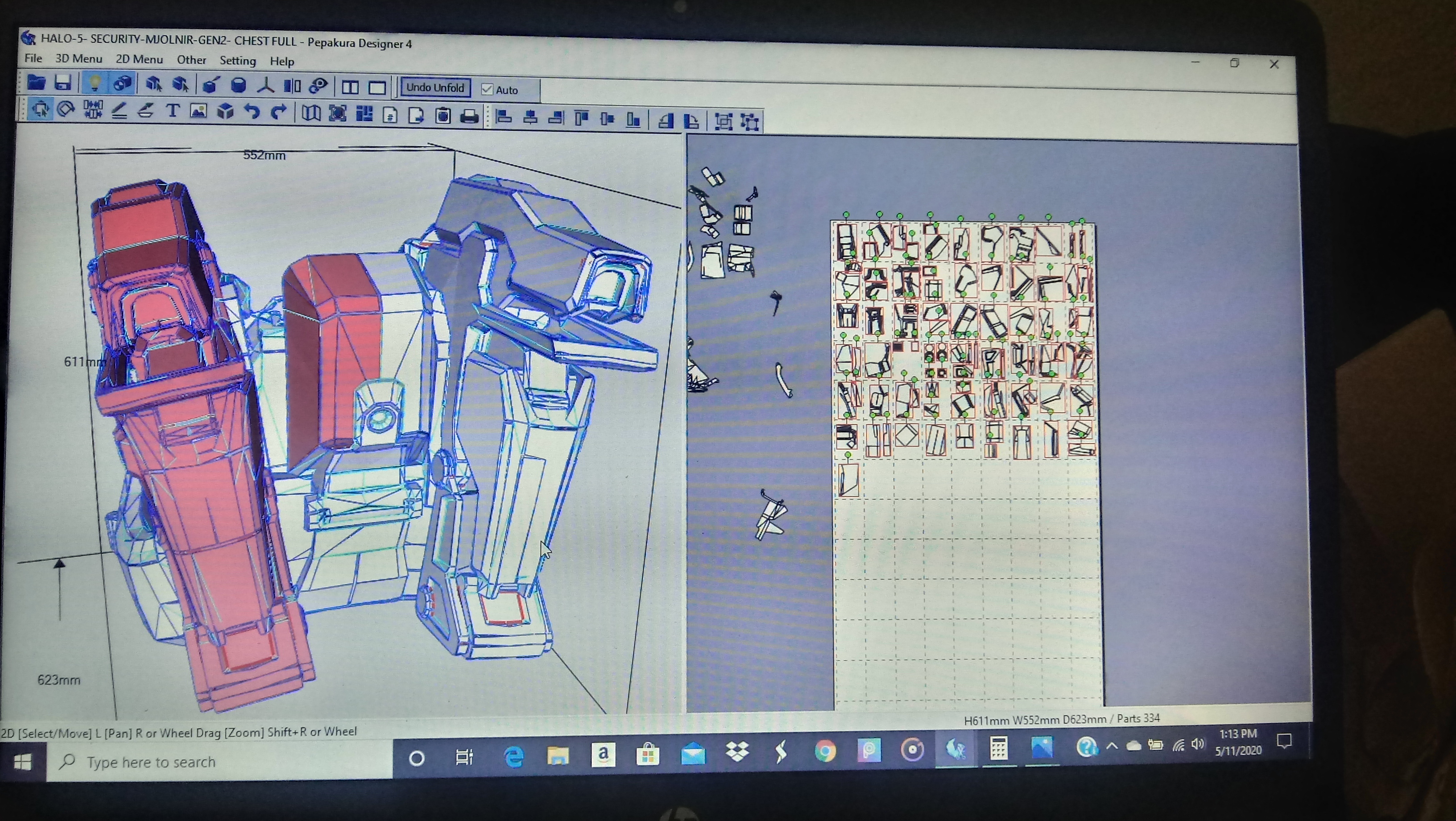Image resolution: width=1456 pixels, height=821 pixels.
Task: Click the cut open edge cube icon
Action: coord(211,85)
